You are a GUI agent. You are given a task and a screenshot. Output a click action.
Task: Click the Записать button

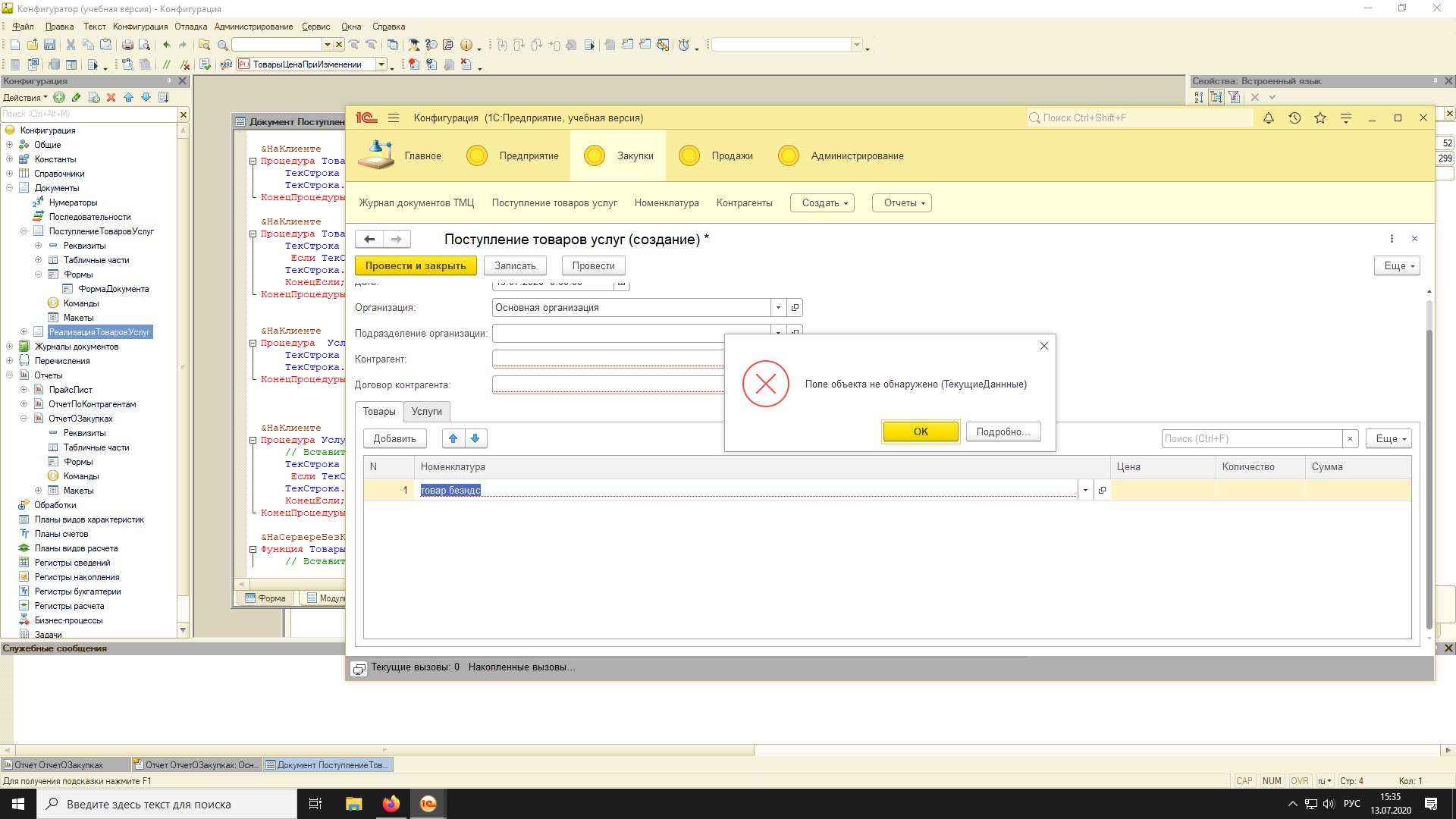(x=515, y=265)
